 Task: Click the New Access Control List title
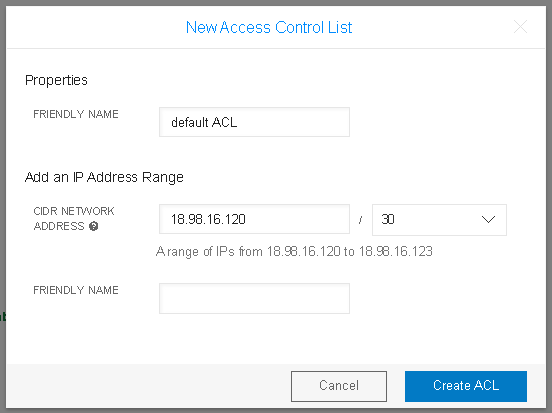point(269,27)
